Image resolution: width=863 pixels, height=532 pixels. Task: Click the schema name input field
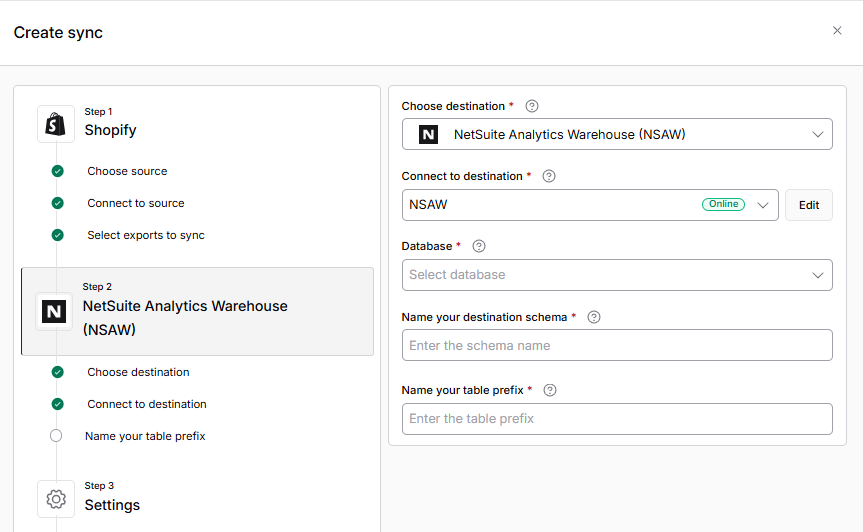[x=617, y=345]
